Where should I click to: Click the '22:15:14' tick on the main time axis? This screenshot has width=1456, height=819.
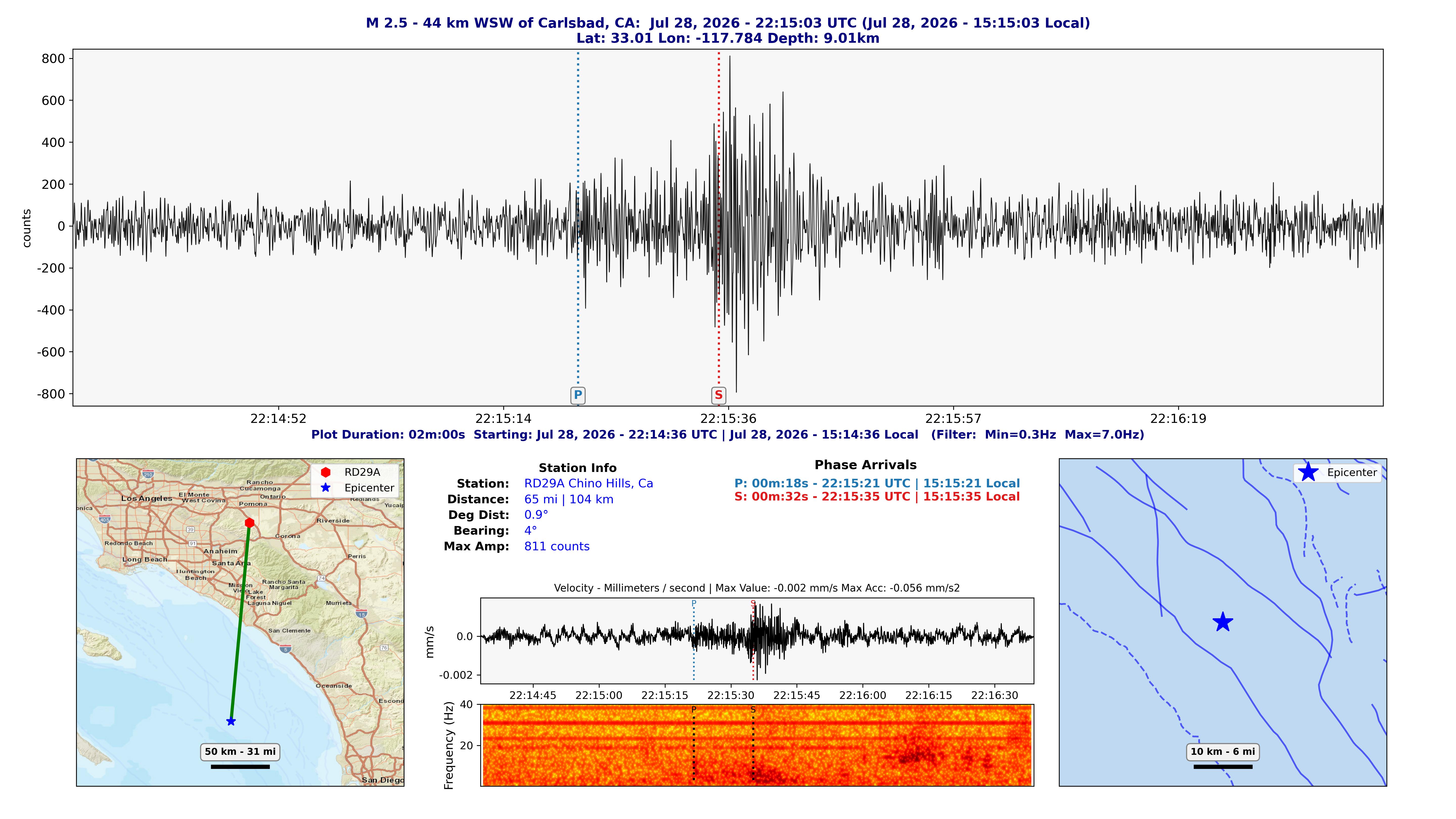click(x=503, y=419)
